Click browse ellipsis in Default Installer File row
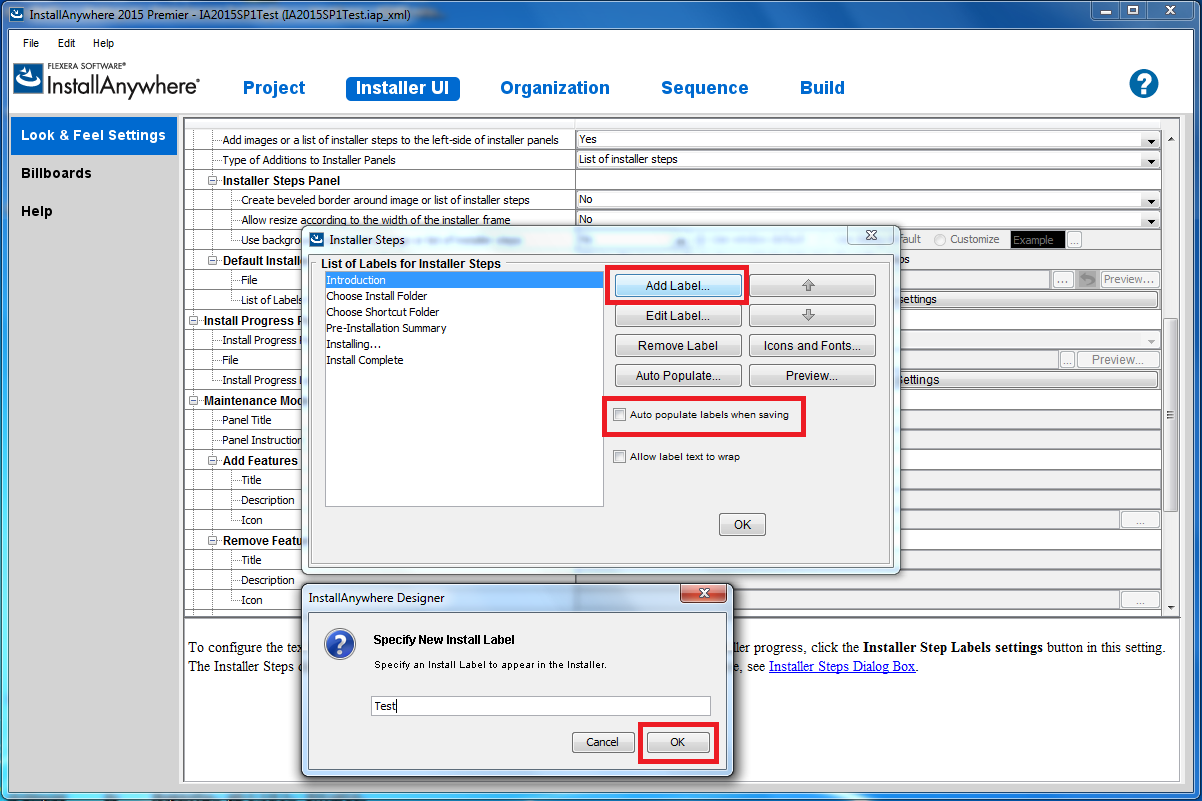The image size is (1202, 801). (1063, 280)
